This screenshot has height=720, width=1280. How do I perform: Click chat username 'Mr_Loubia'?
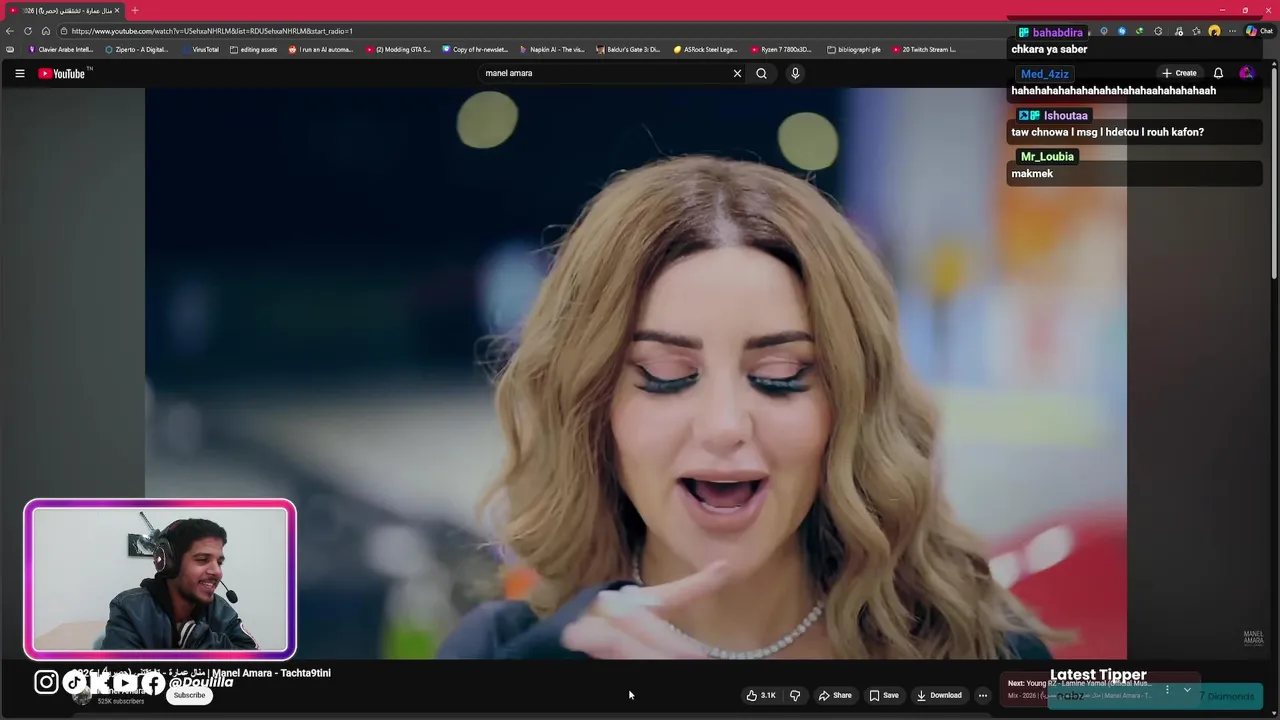(1047, 156)
